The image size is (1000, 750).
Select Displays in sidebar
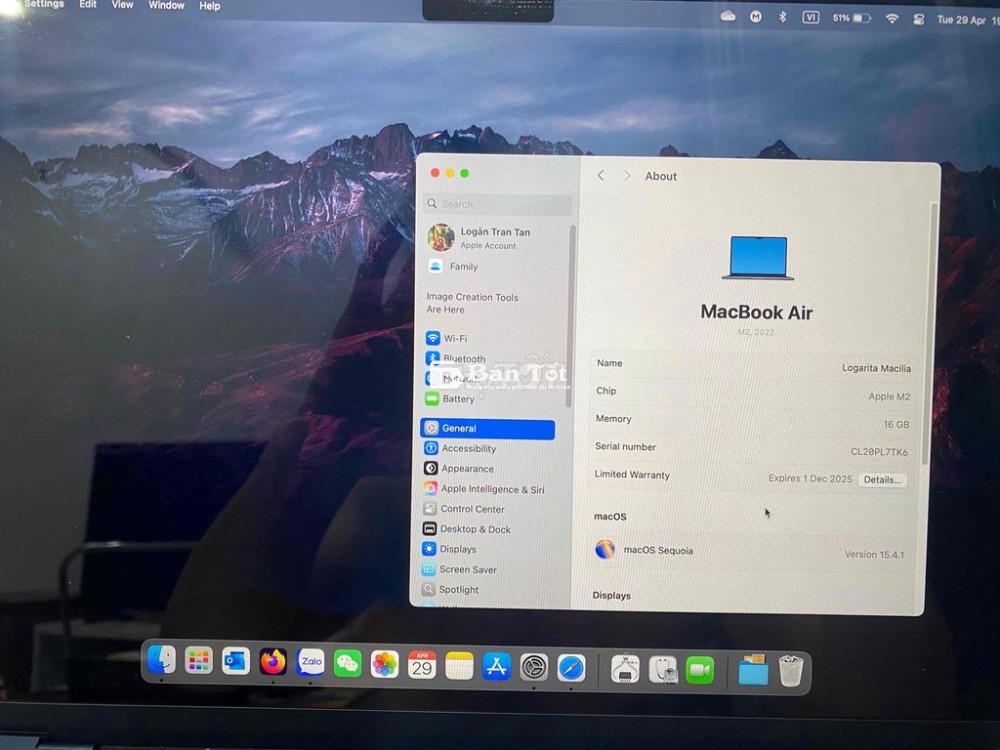point(449,549)
